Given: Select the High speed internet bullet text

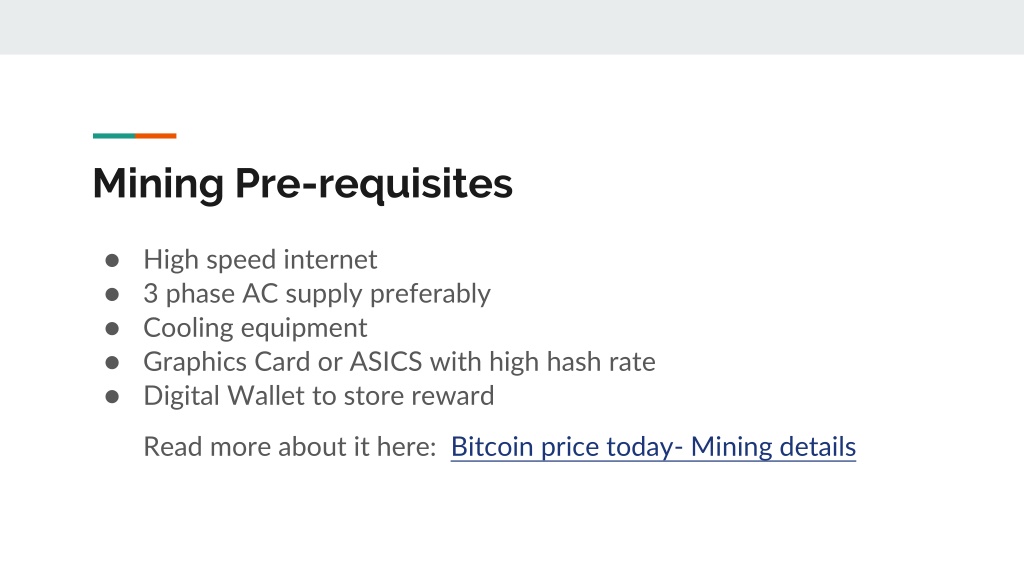Looking at the screenshot, I should [x=260, y=260].
